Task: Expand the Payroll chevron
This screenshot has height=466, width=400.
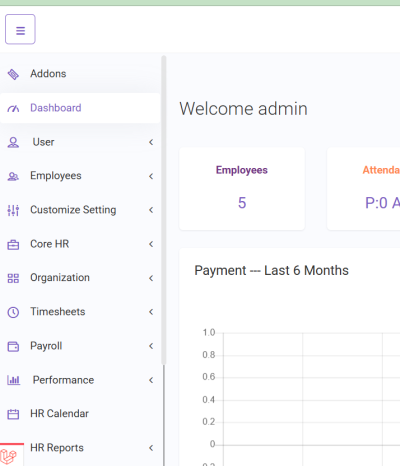Action: tap(151, 346)
